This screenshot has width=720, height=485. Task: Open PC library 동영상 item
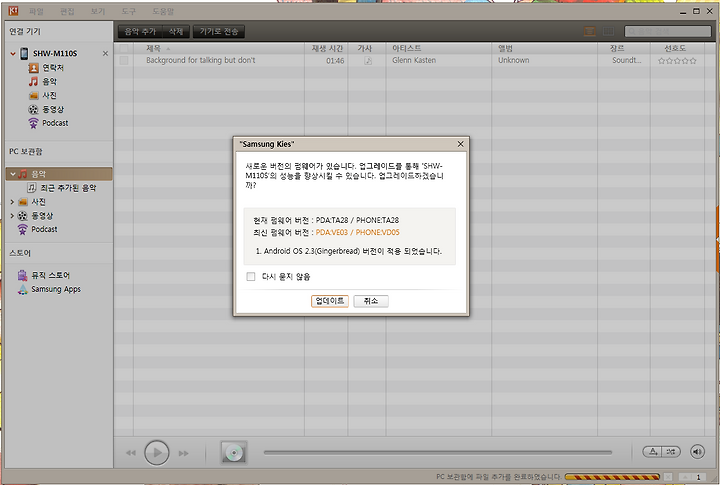pyautogui.click(x=42, y=216)
